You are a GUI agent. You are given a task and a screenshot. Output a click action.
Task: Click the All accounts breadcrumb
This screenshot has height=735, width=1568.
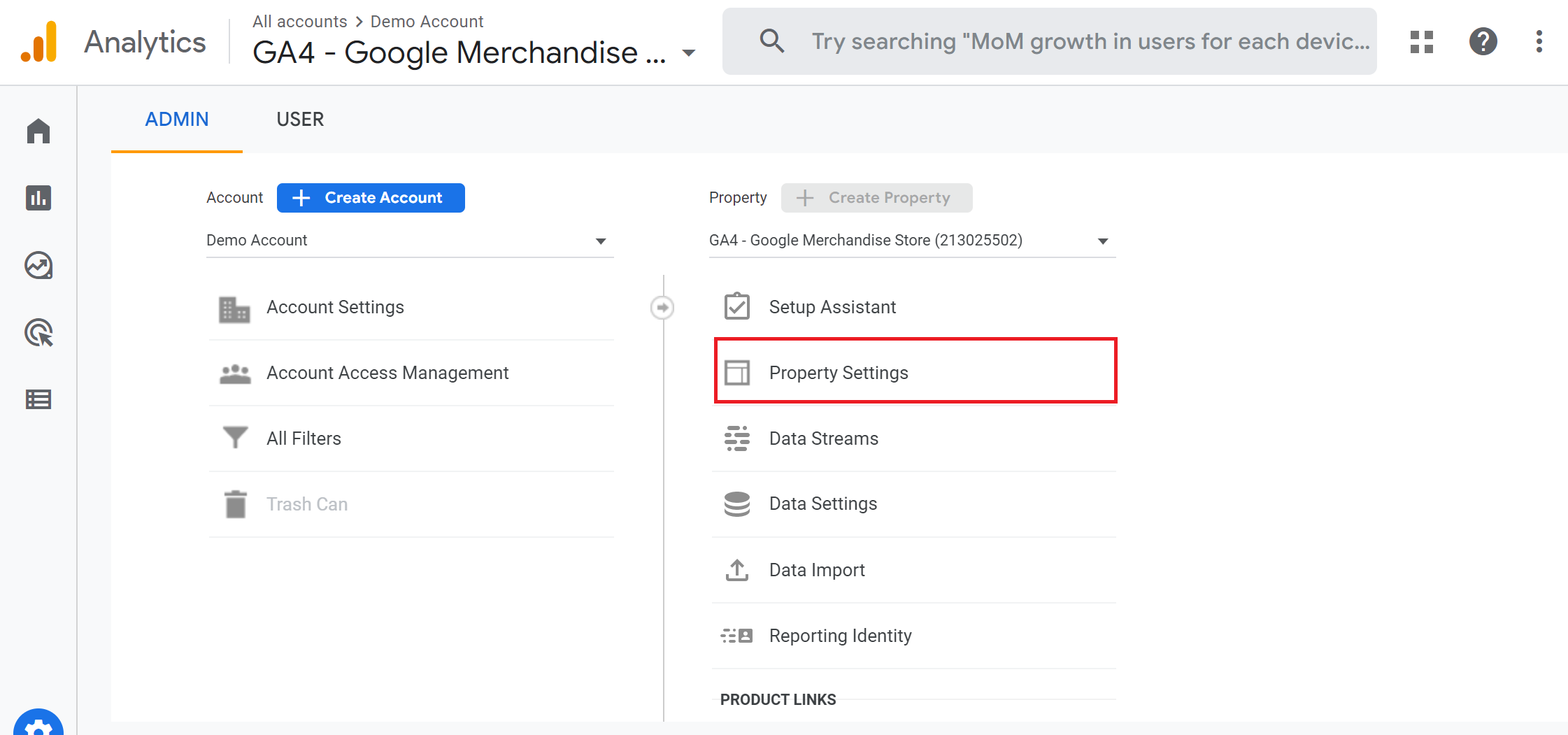(300, 22)
